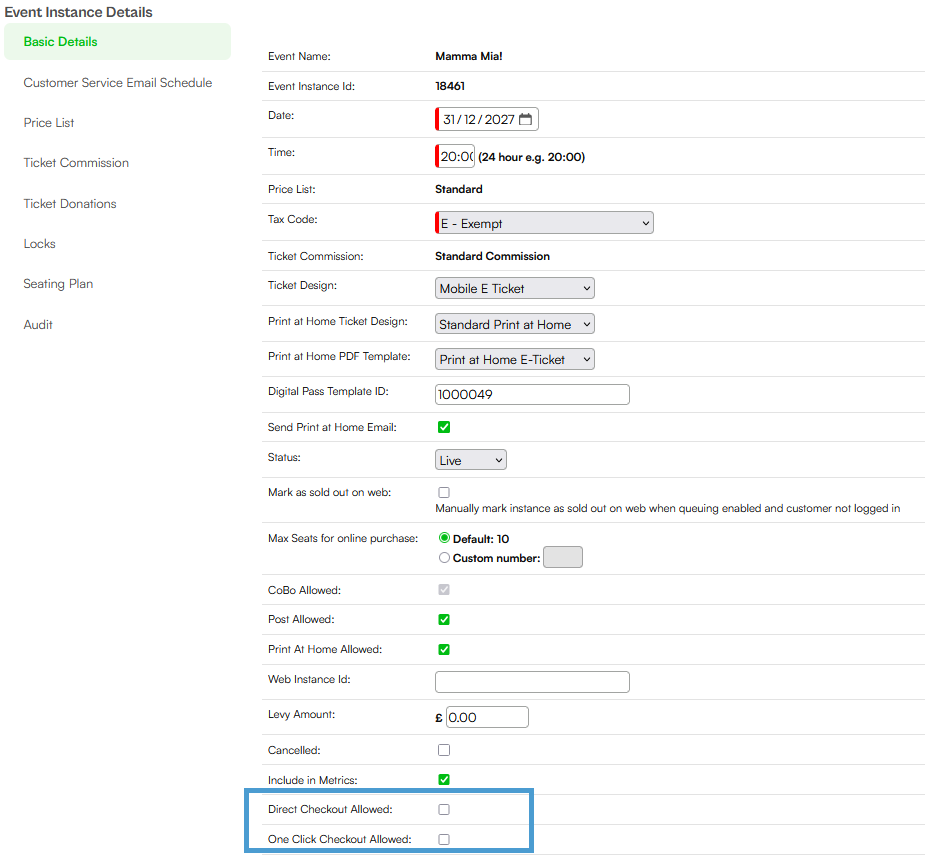This screenshot has width=925, height=855.
Task: Open the calendar picker in Date field
Action: pos(525,119)
